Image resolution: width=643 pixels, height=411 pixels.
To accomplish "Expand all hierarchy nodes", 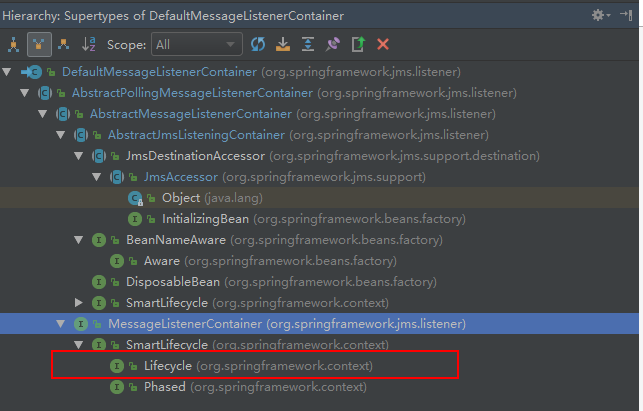I will pos(308,44).
